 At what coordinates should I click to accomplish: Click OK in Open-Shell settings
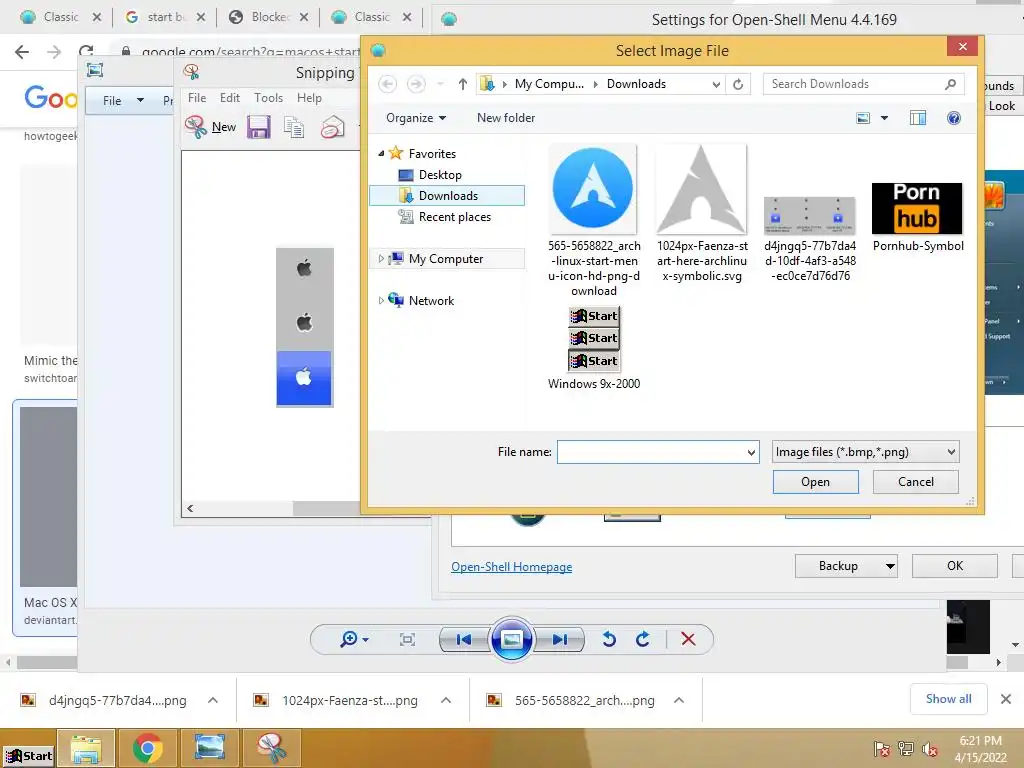coord(955,566)
